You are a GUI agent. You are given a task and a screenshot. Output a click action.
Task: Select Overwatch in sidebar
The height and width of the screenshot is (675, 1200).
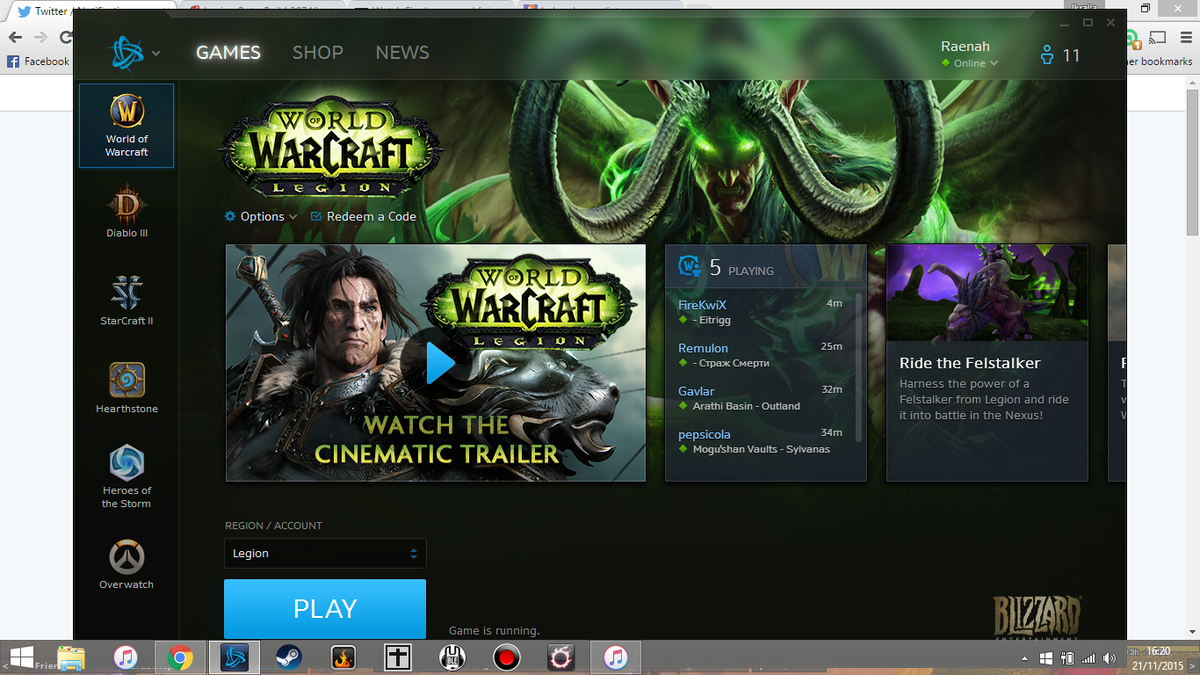click(127, 564)
